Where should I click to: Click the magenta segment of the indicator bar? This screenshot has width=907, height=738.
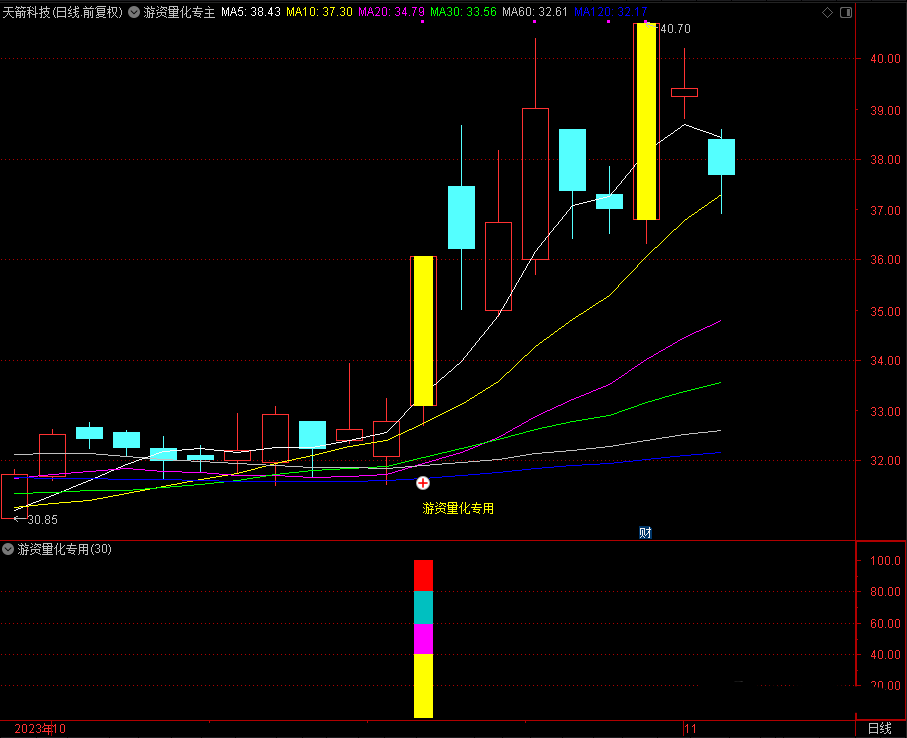pos(423,638)
